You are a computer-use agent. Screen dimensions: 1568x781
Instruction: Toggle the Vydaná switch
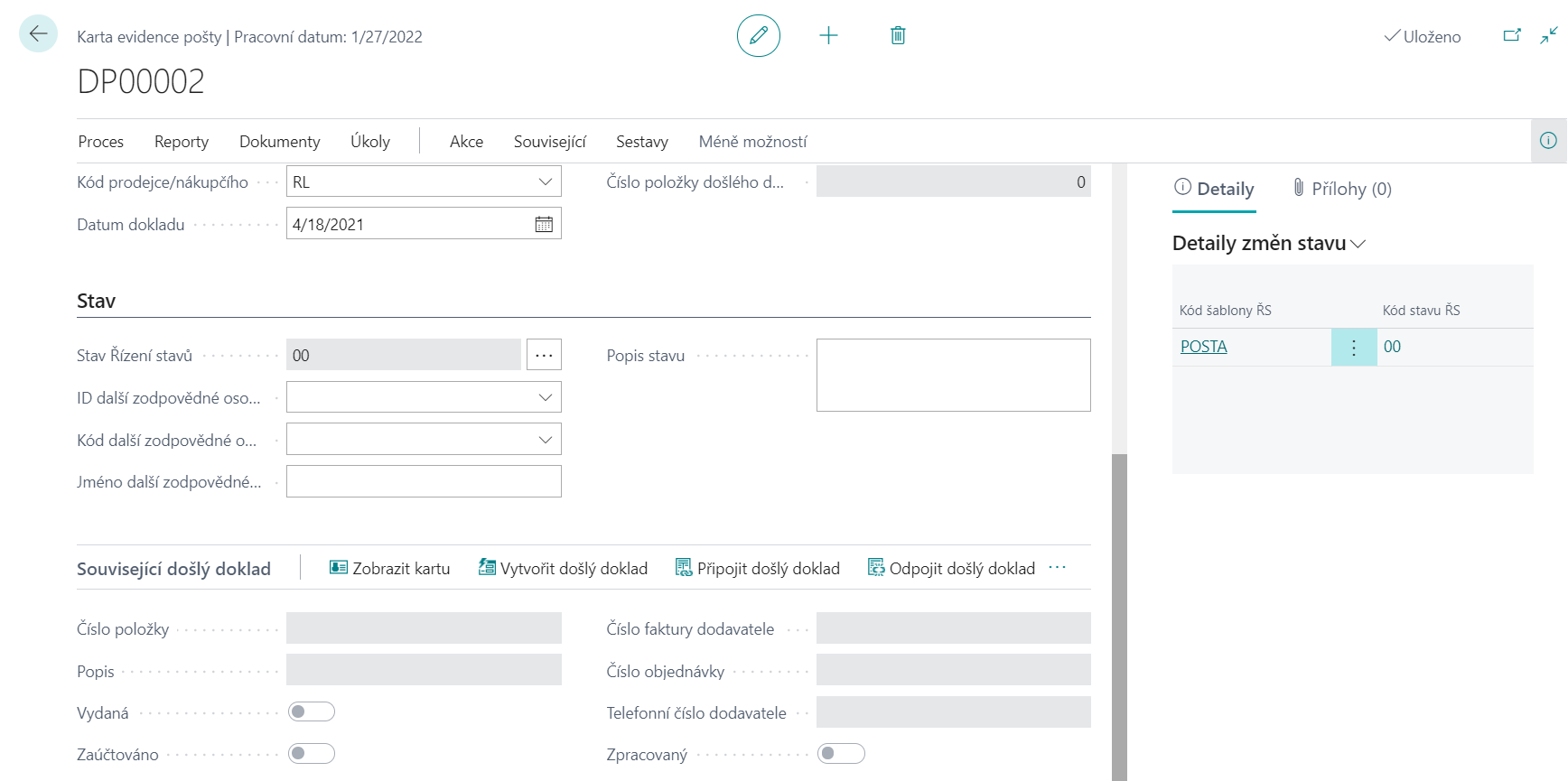(311, 712)
